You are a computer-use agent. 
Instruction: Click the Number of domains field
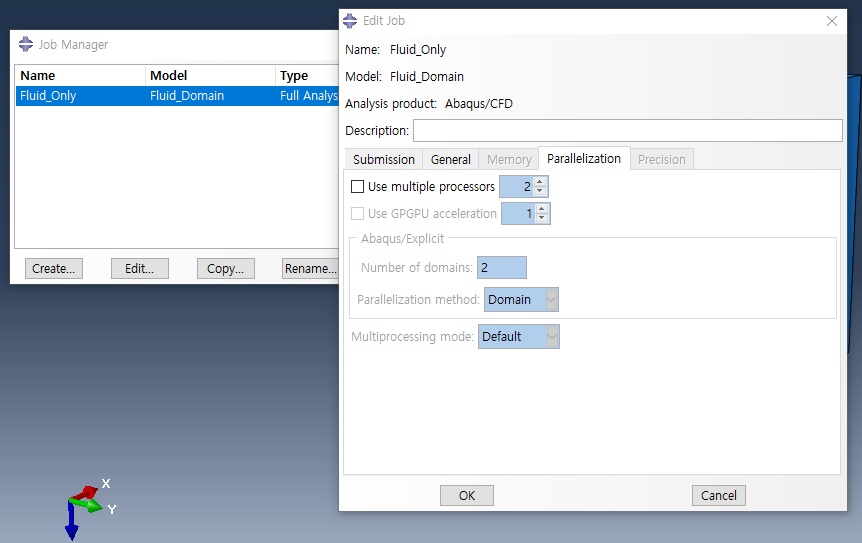[501, 268]
